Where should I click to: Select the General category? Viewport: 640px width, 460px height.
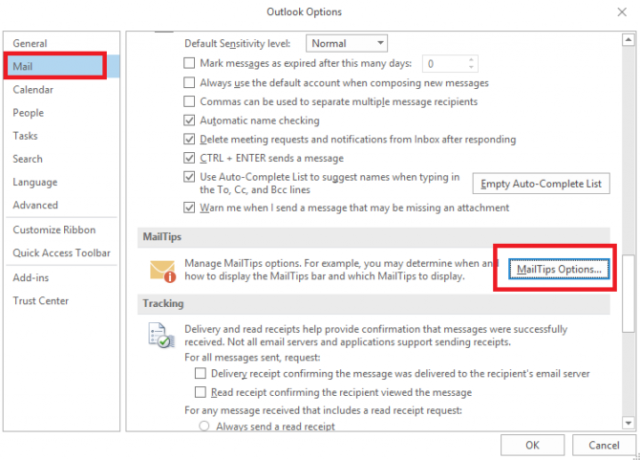[62, 43]
